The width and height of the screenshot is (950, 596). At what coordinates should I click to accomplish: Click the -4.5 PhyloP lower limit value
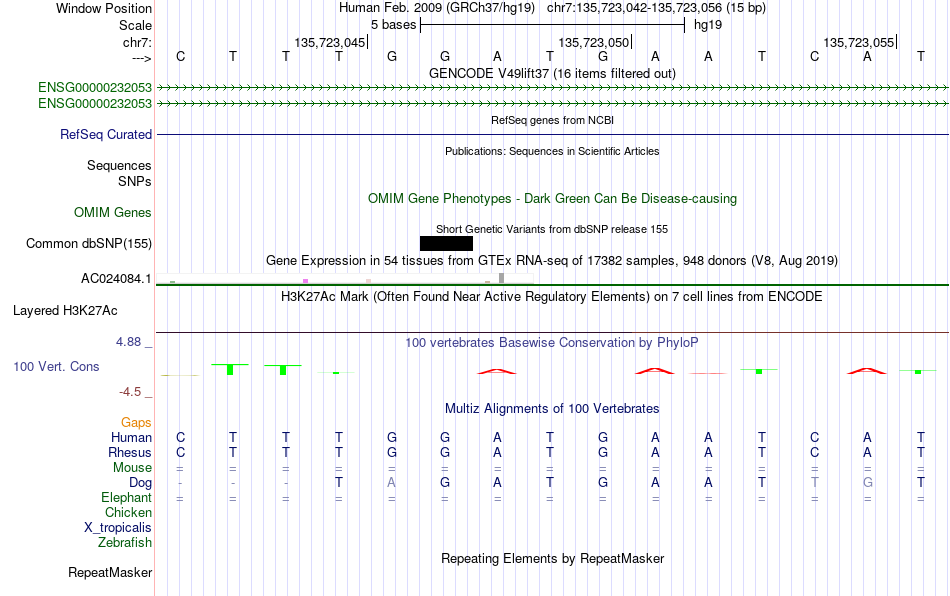tap(130, 392)
